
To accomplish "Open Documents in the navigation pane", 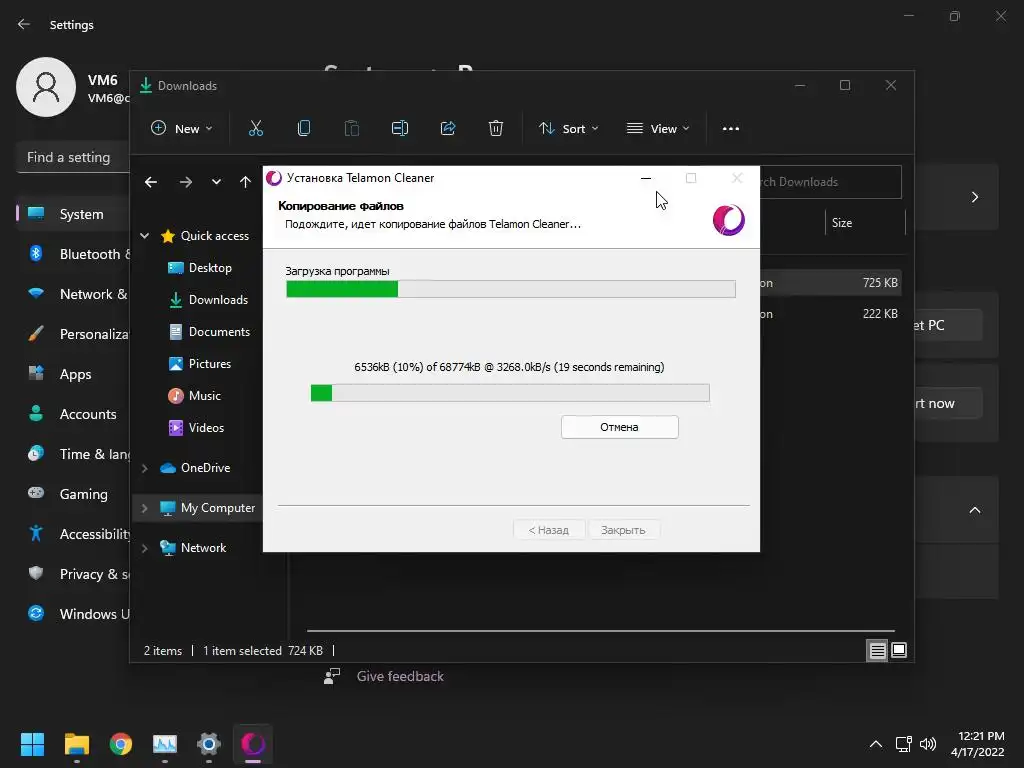I will point(209,332).
